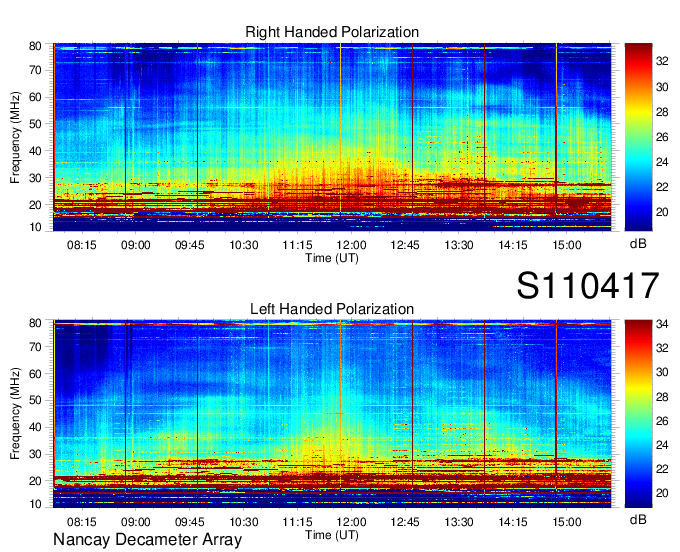Click the '20' frequency tick of right-handed plot

pos(35,205)
